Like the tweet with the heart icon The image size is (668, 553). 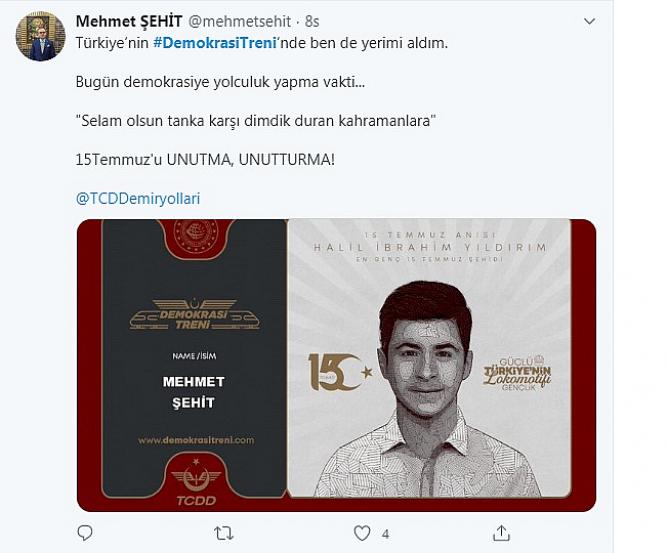coord(362,533)
